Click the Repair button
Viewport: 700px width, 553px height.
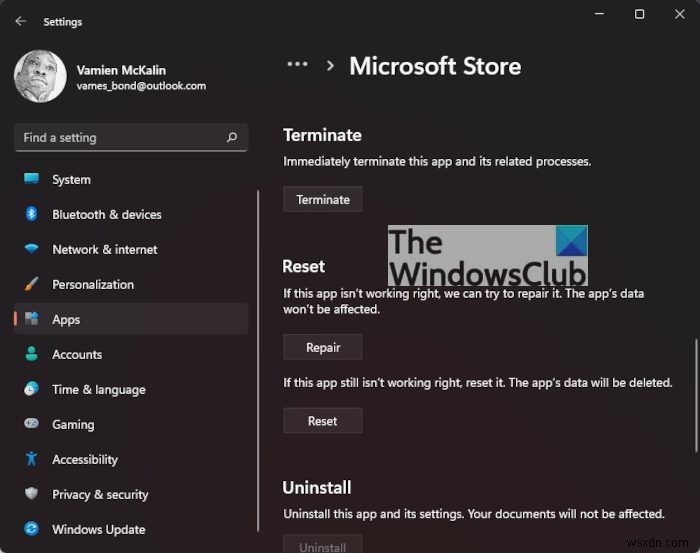(323, 347)
